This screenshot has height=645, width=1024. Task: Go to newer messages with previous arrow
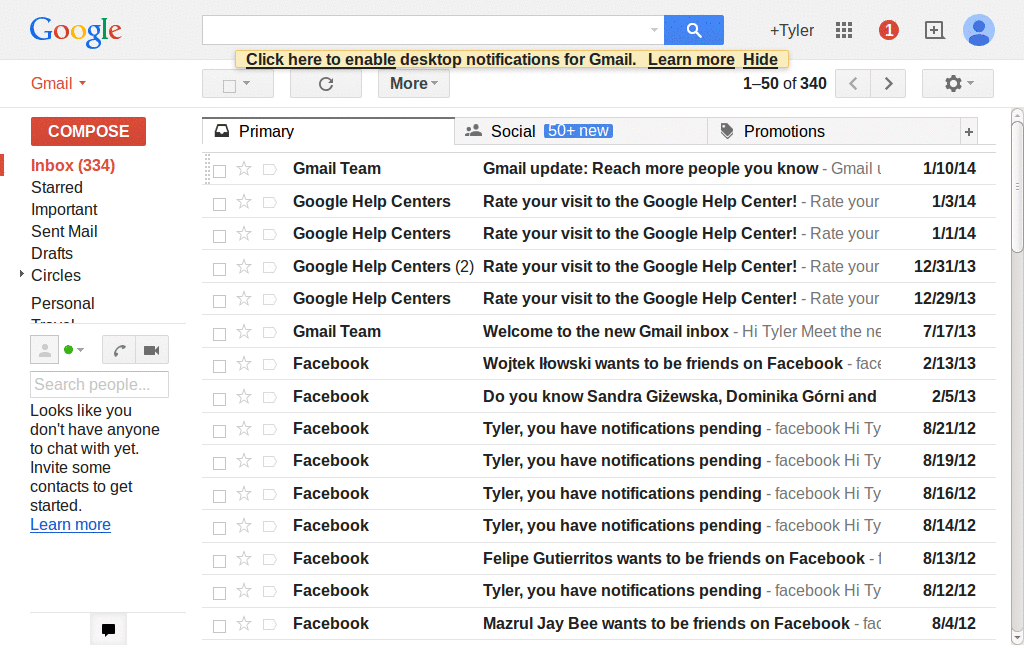853,84
